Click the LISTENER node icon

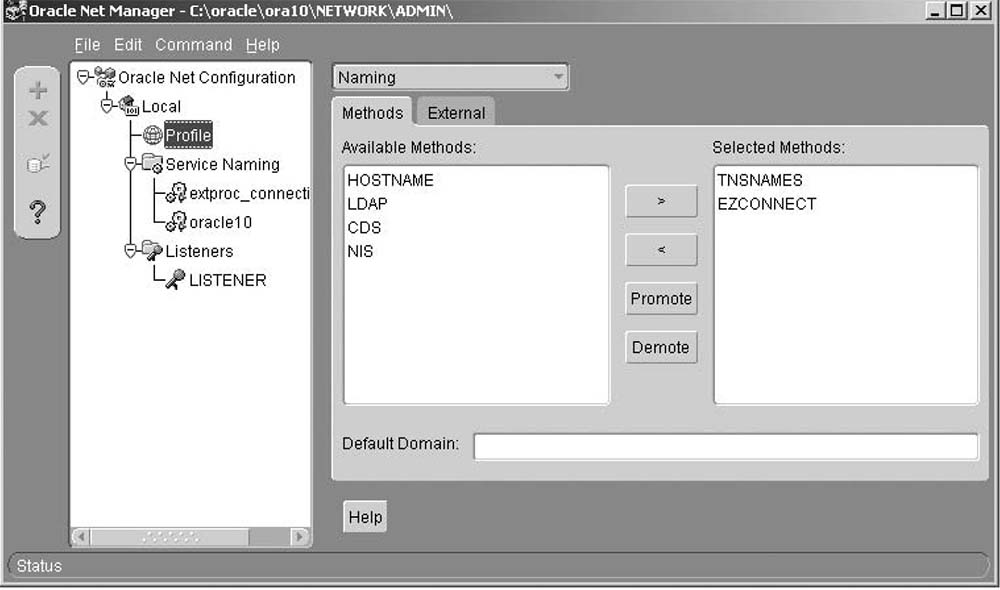175,279
